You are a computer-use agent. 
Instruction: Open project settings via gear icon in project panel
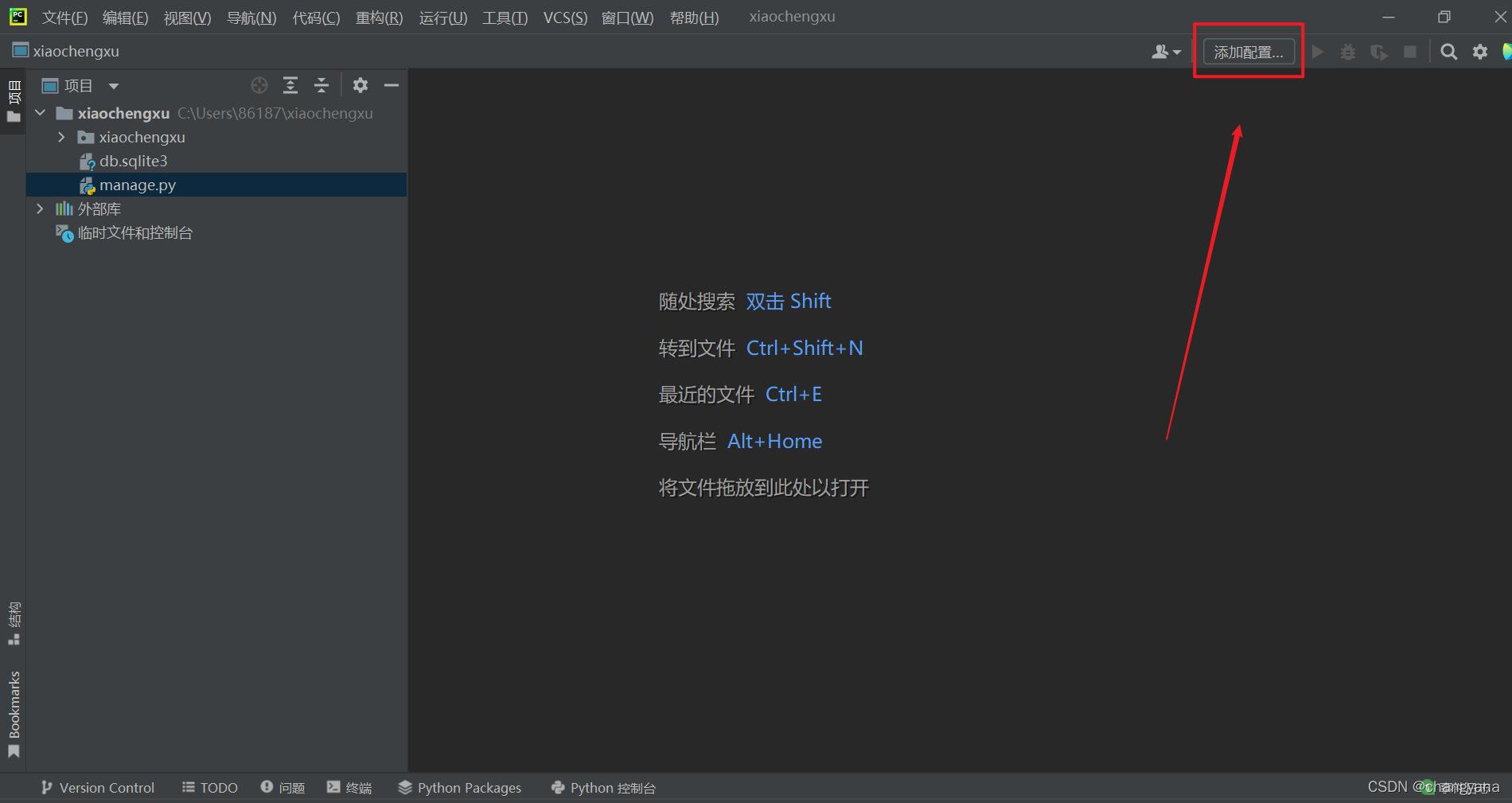coord(360,85)
